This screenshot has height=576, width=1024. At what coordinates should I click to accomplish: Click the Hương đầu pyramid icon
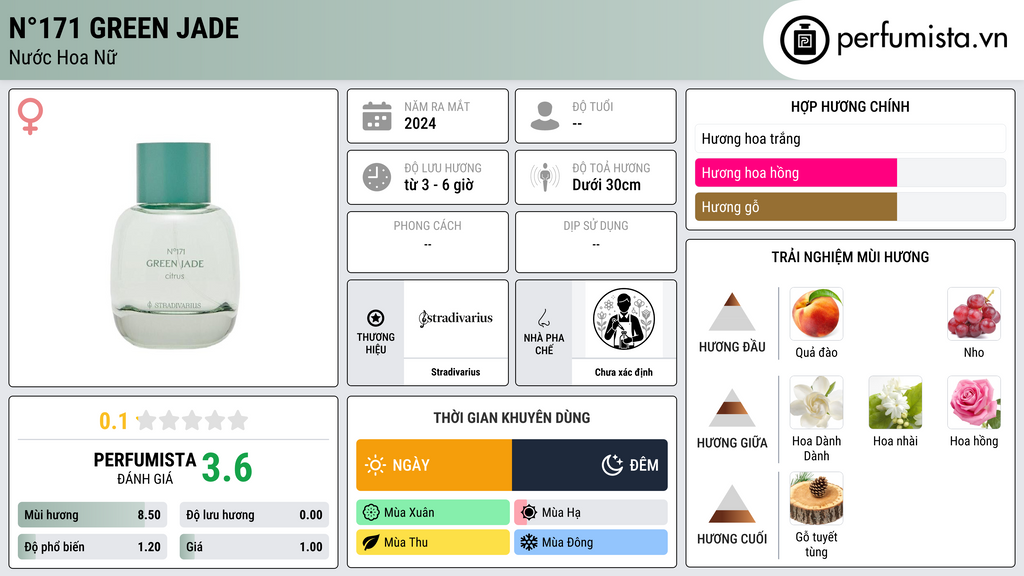click(732, 312)
